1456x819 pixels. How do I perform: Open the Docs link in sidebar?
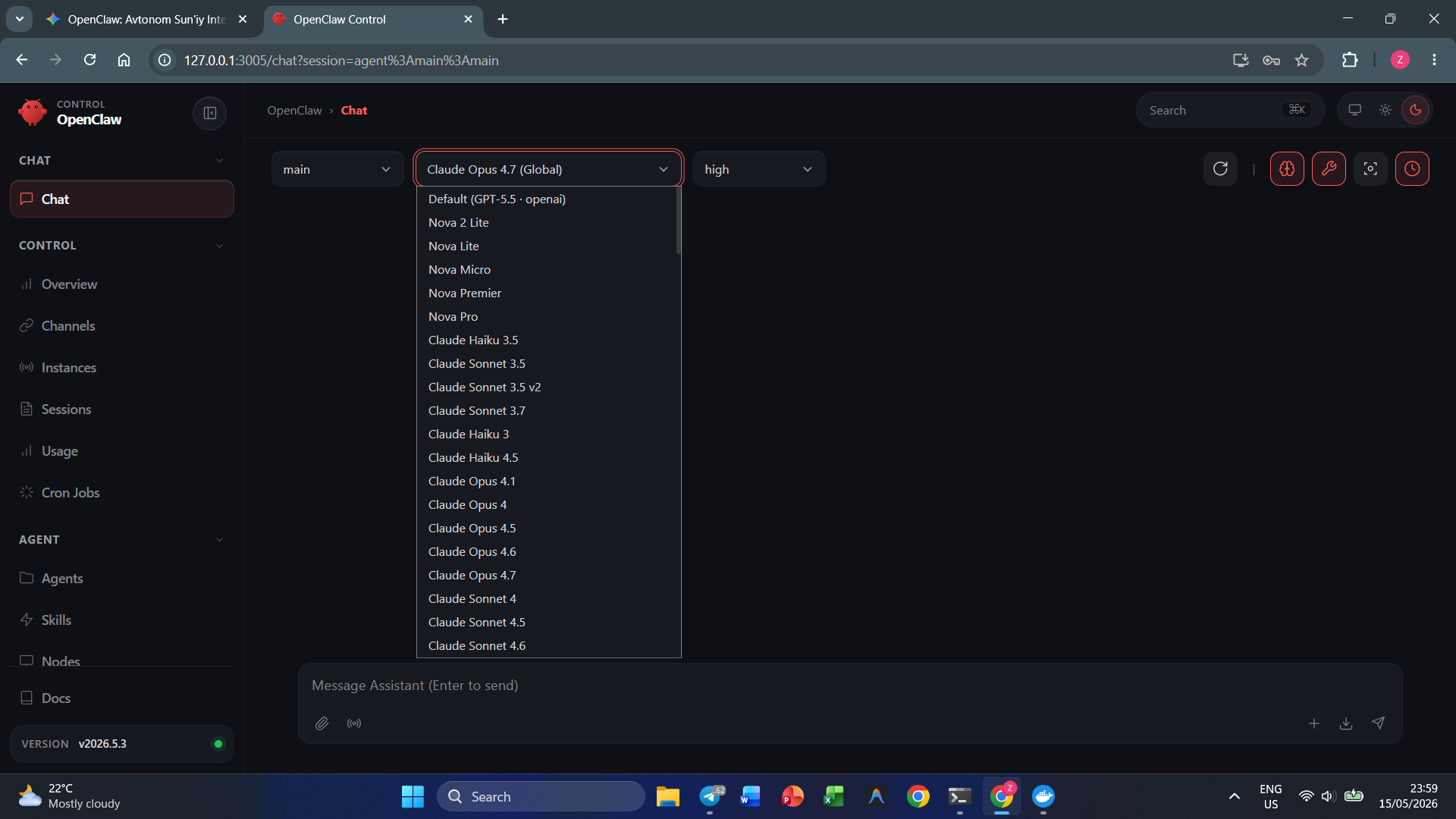(122, 698)
